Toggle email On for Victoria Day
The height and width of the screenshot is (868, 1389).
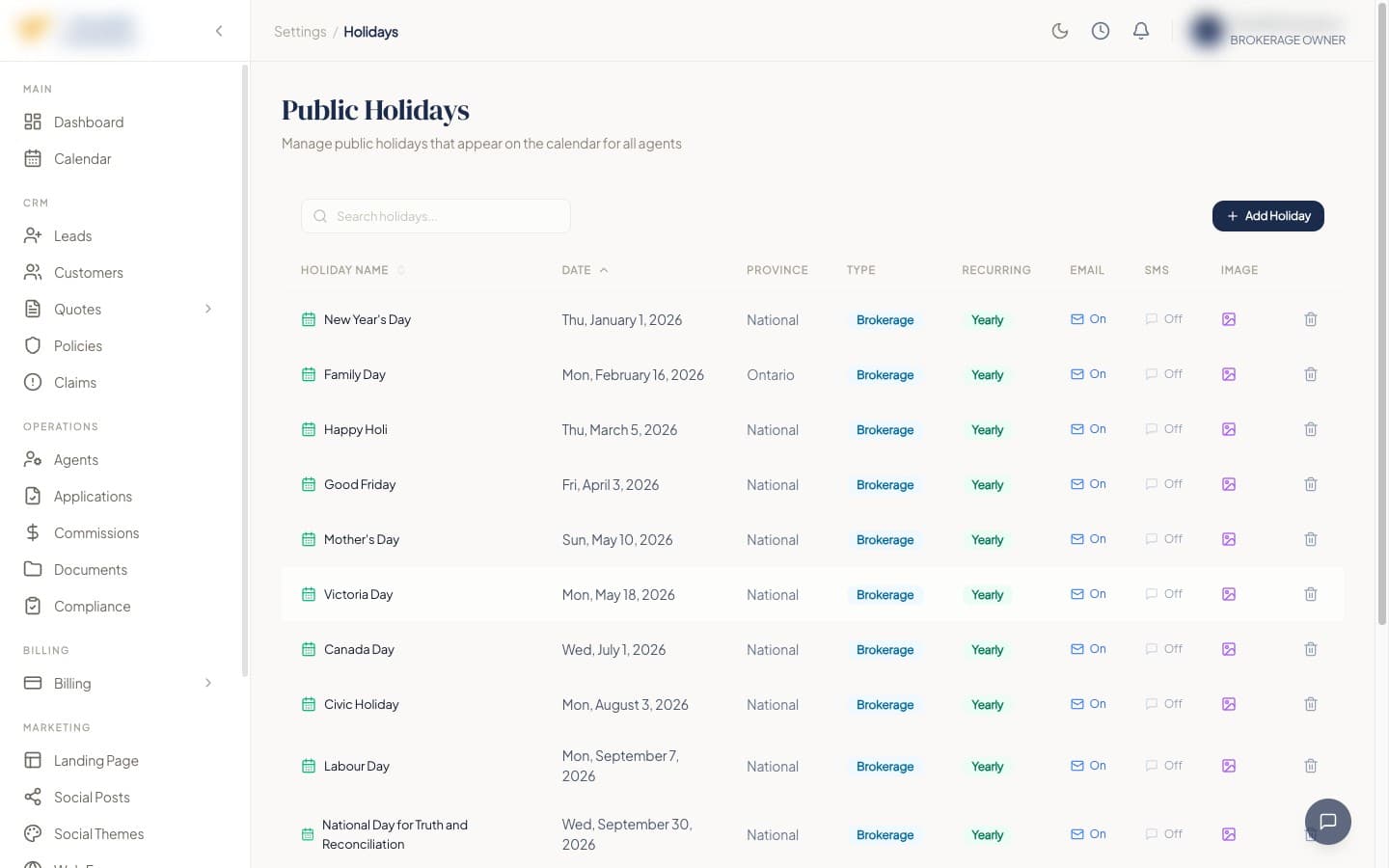(x=1088, y=594)
